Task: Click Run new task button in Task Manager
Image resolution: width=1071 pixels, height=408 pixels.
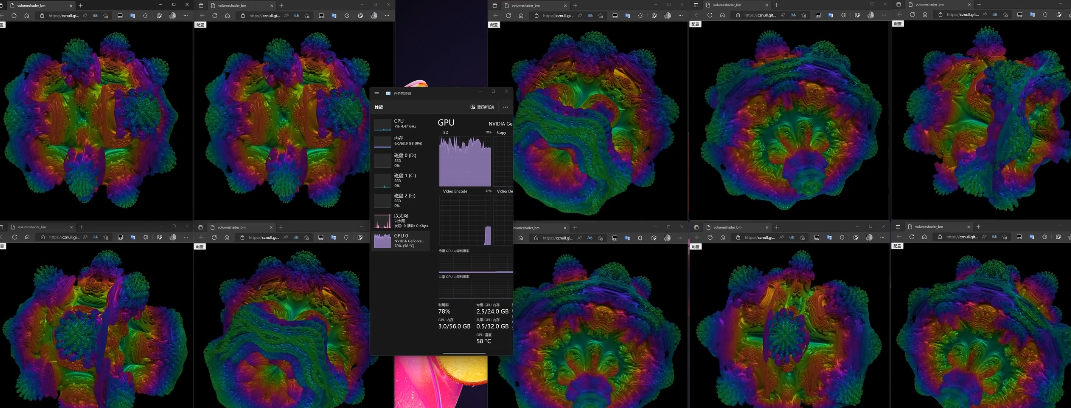Action: click(x=484, y=106)
